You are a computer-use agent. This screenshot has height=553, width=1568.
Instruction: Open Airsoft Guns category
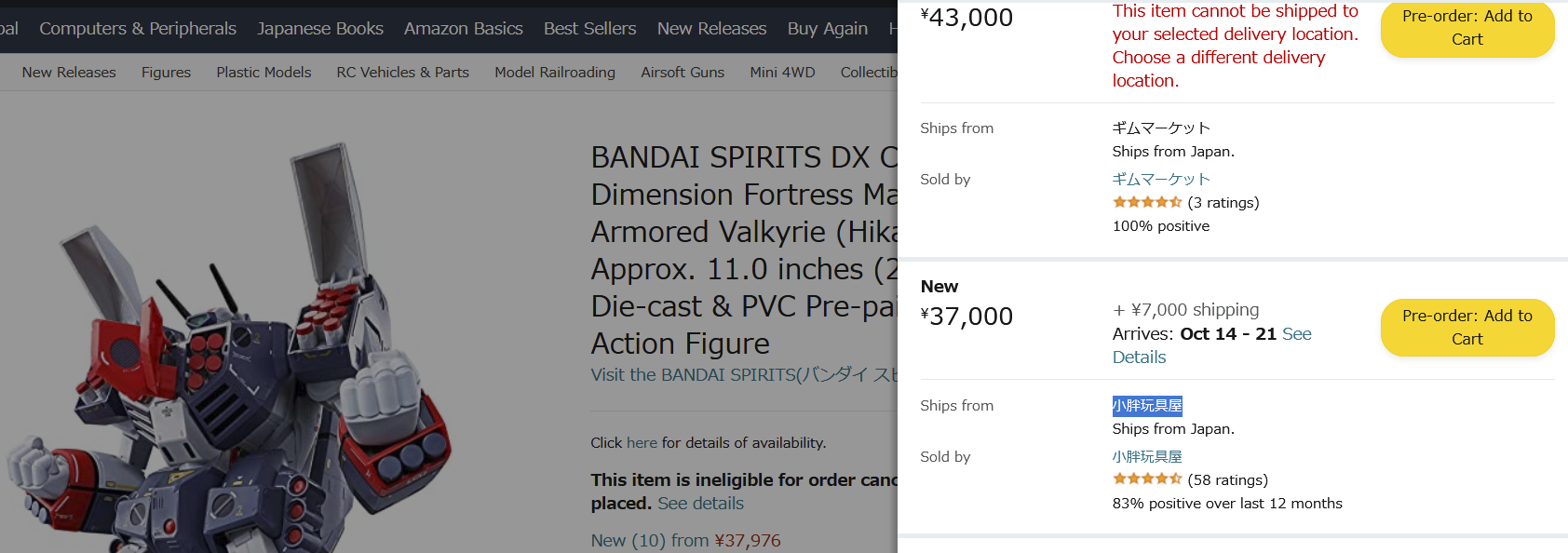click(683, 72)
